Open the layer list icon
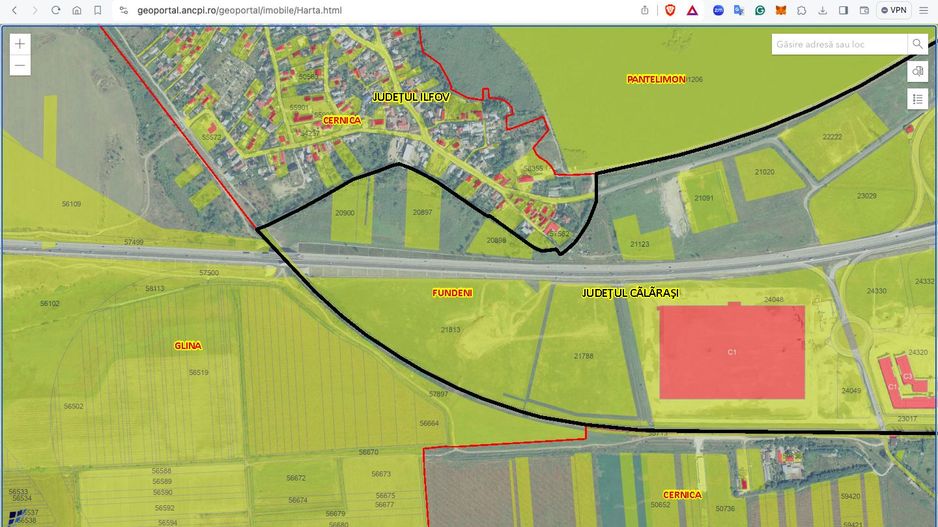The width and height of the screenshot is (938, 527). click(x=918, y=99)
